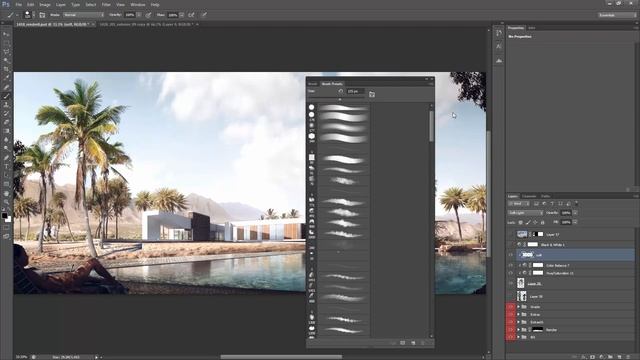Image resolution: width=640 pixels, height=360 pixels.
Task: Click the brush size input field
Action: point(355,91)
